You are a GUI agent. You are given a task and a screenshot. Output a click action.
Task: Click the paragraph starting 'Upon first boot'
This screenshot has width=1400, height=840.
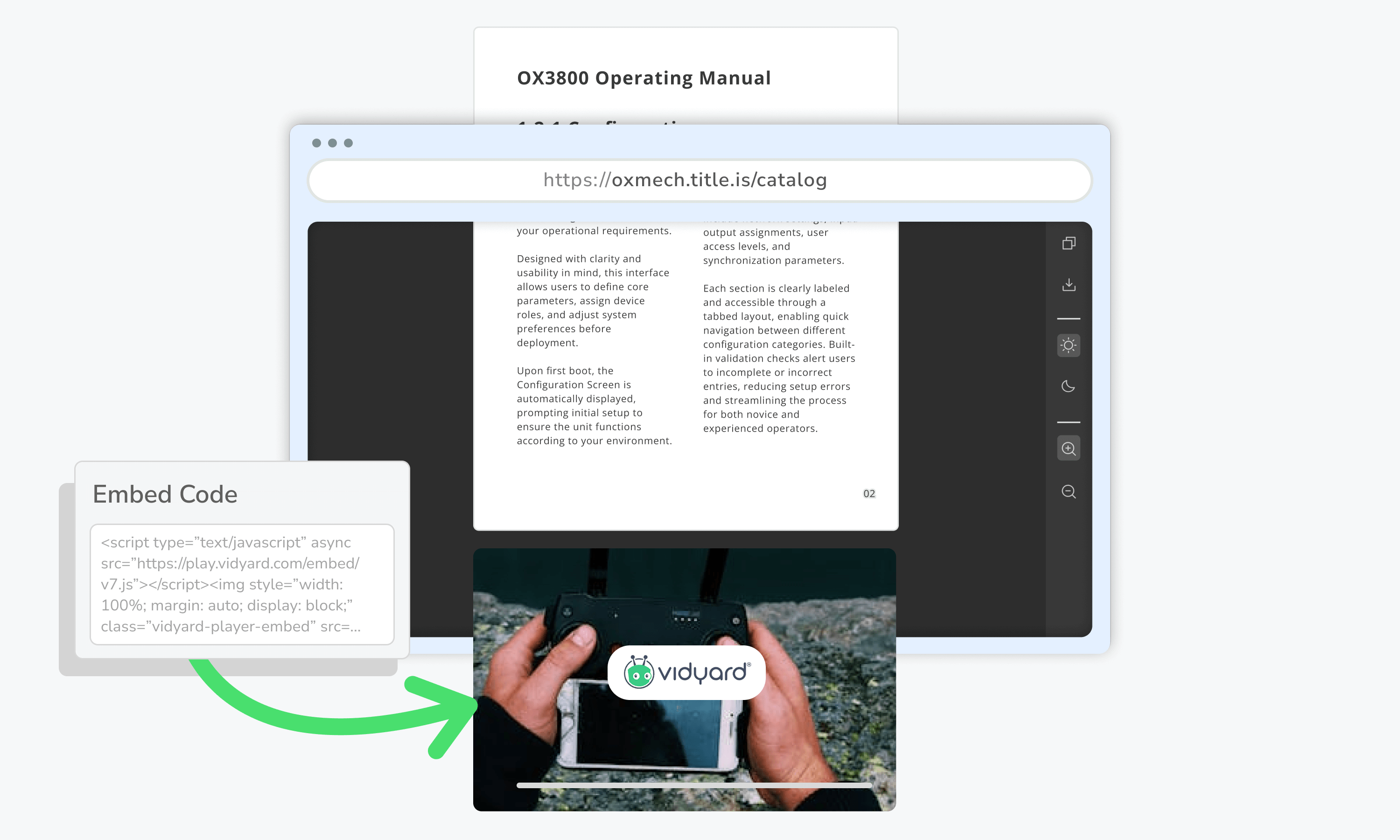[594, 406]
